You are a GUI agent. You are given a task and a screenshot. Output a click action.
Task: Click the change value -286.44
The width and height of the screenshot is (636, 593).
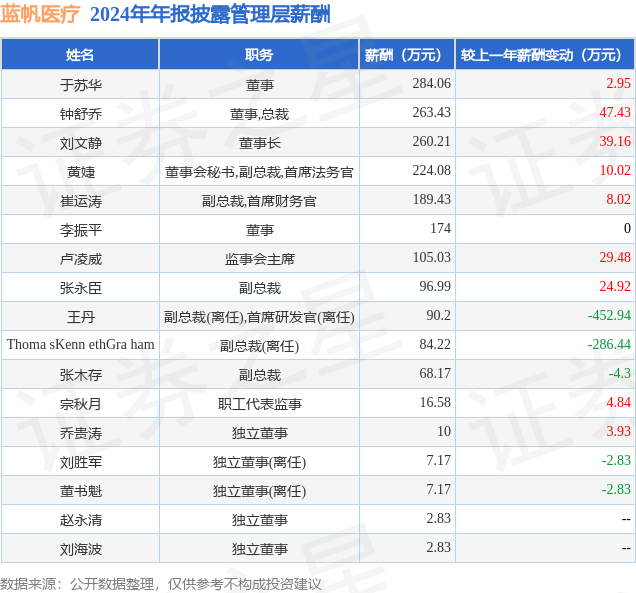pyautogui.click(x=610, y=344)
